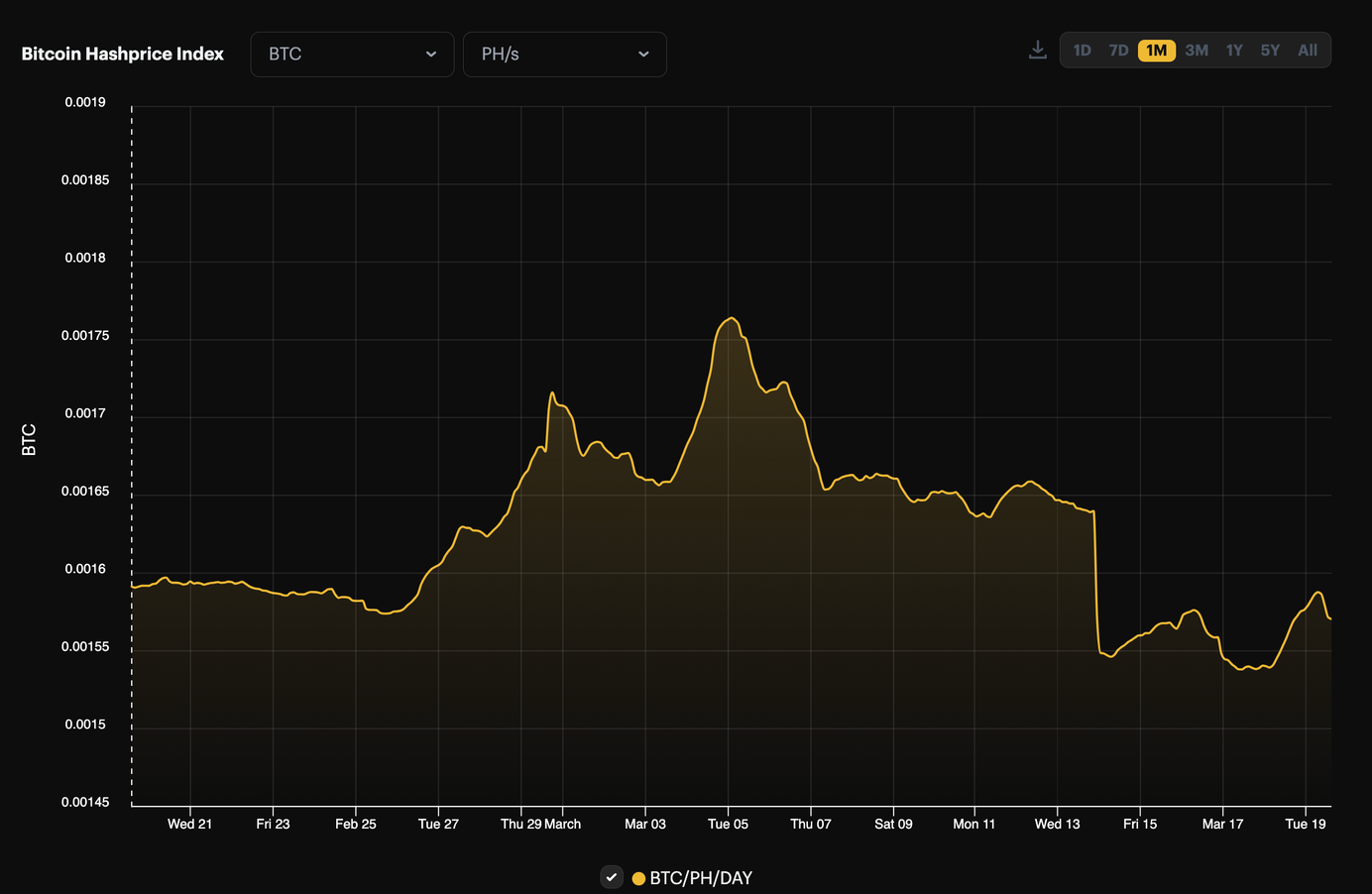
Task: Click the download chart icon
Action: pyautogui.click(x=1037, y=49)
